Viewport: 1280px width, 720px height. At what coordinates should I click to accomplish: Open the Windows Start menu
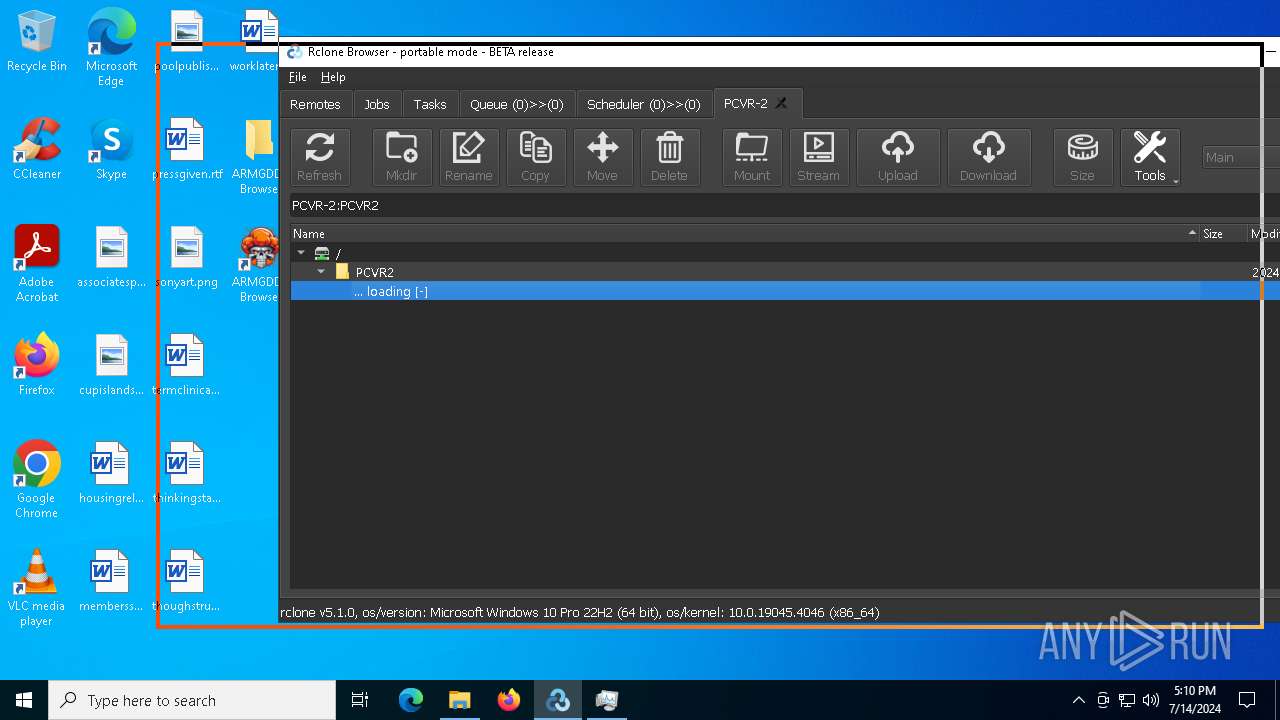(24, 700)
